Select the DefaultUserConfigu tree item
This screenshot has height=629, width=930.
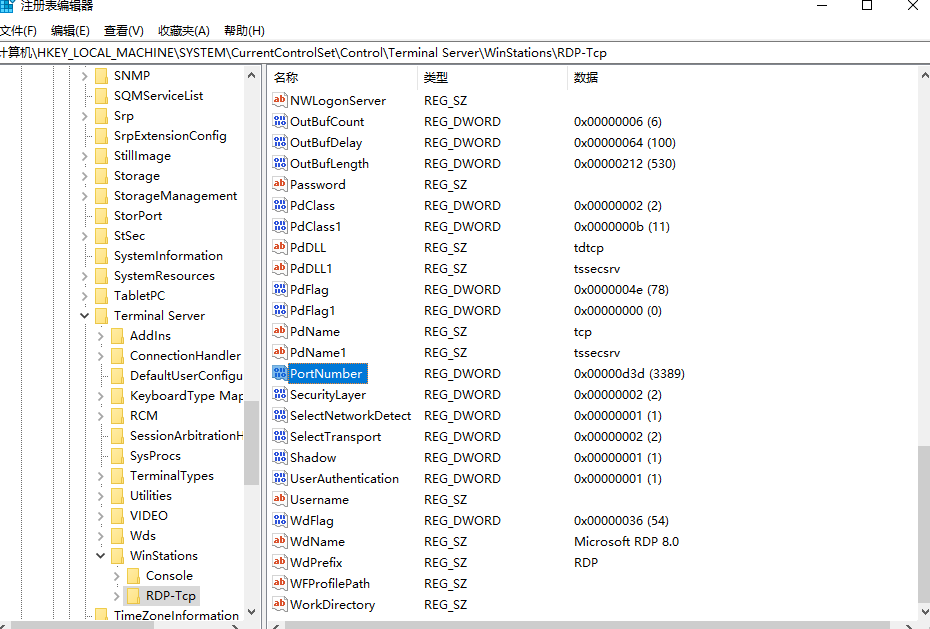click(186, 375)
